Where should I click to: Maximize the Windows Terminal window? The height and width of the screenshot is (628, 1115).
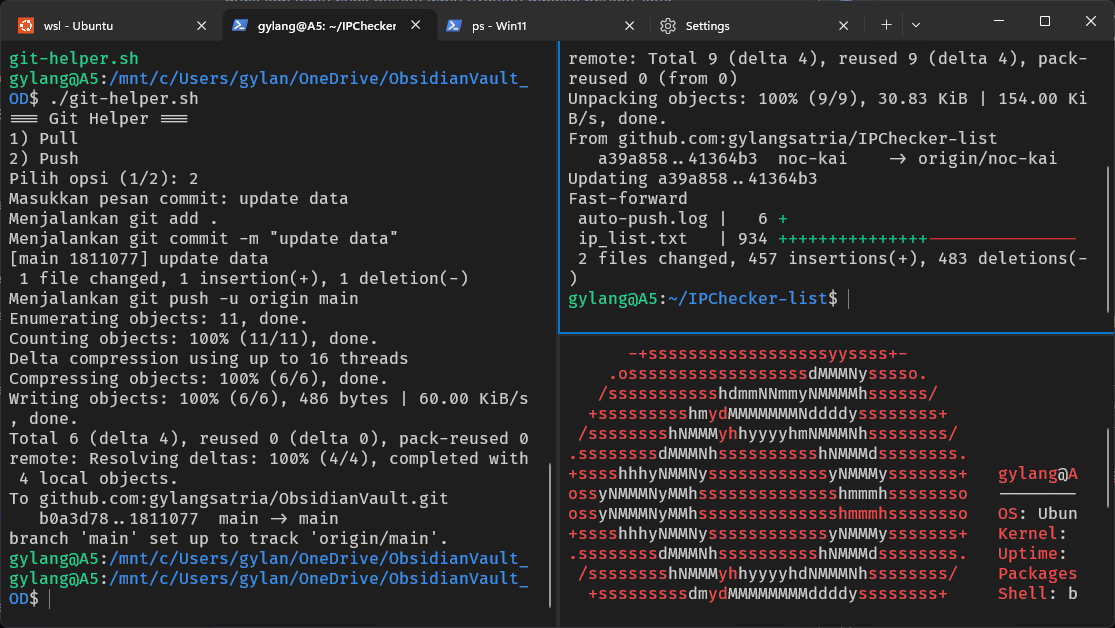pos(1045,22)
